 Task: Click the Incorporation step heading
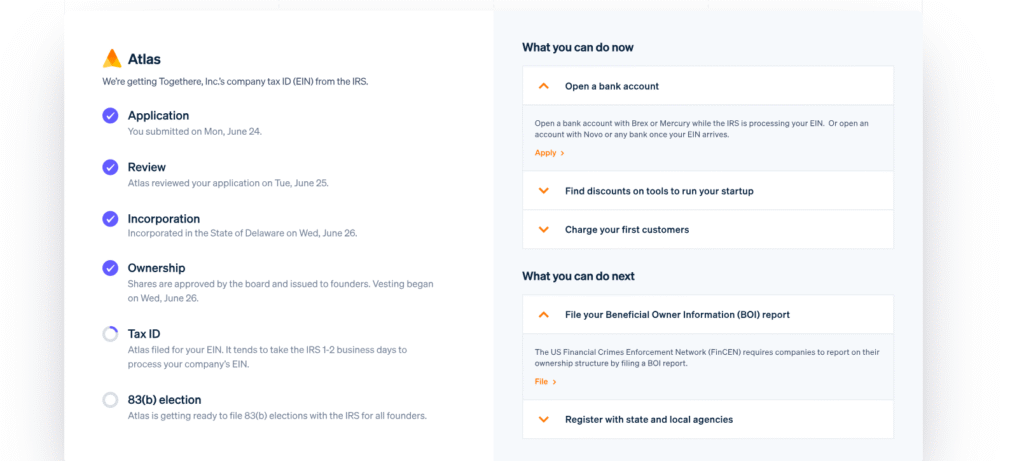(164, 219)
